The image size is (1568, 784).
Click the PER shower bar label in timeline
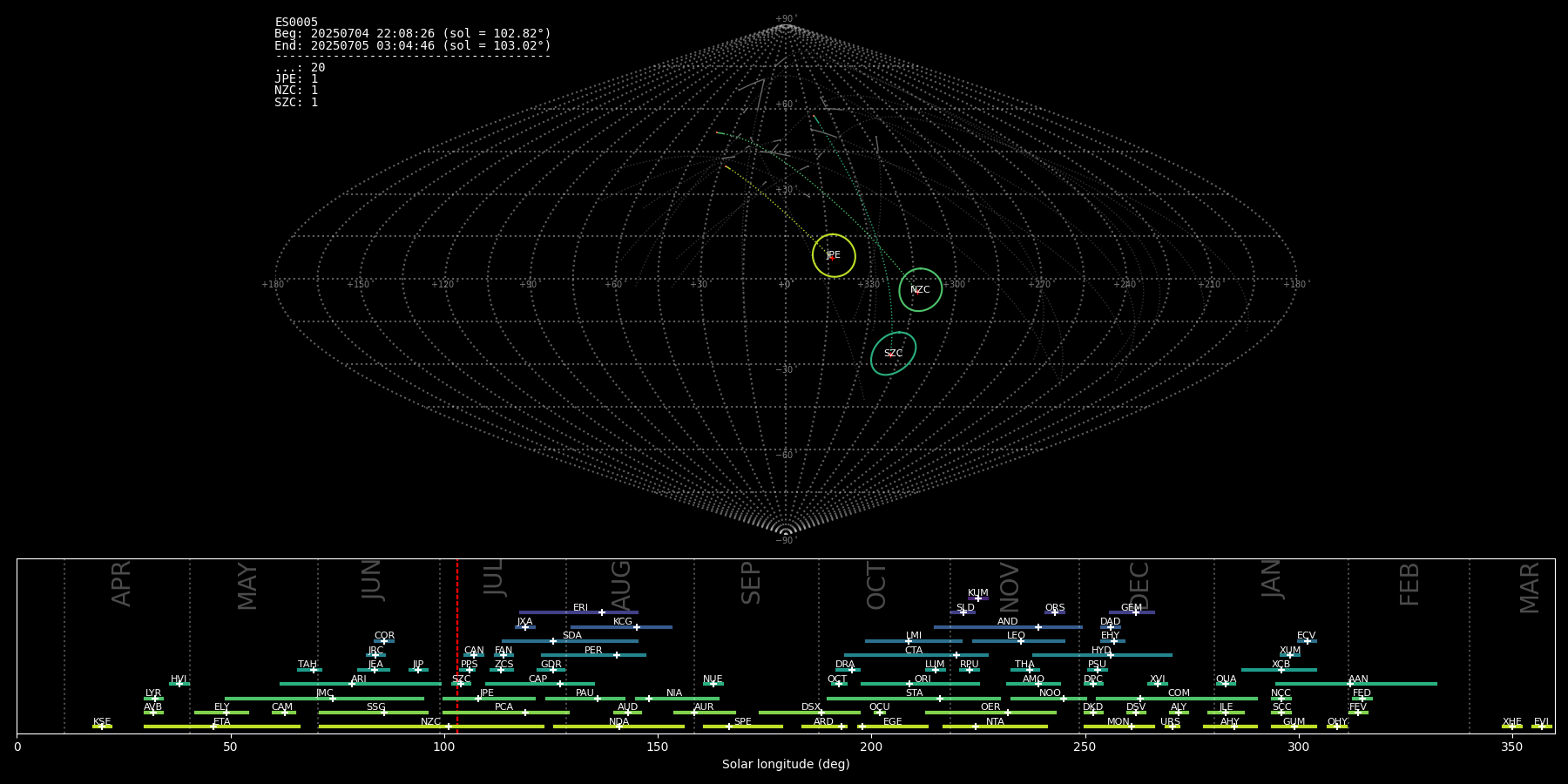pyautogui.click(x=593, y=651)
